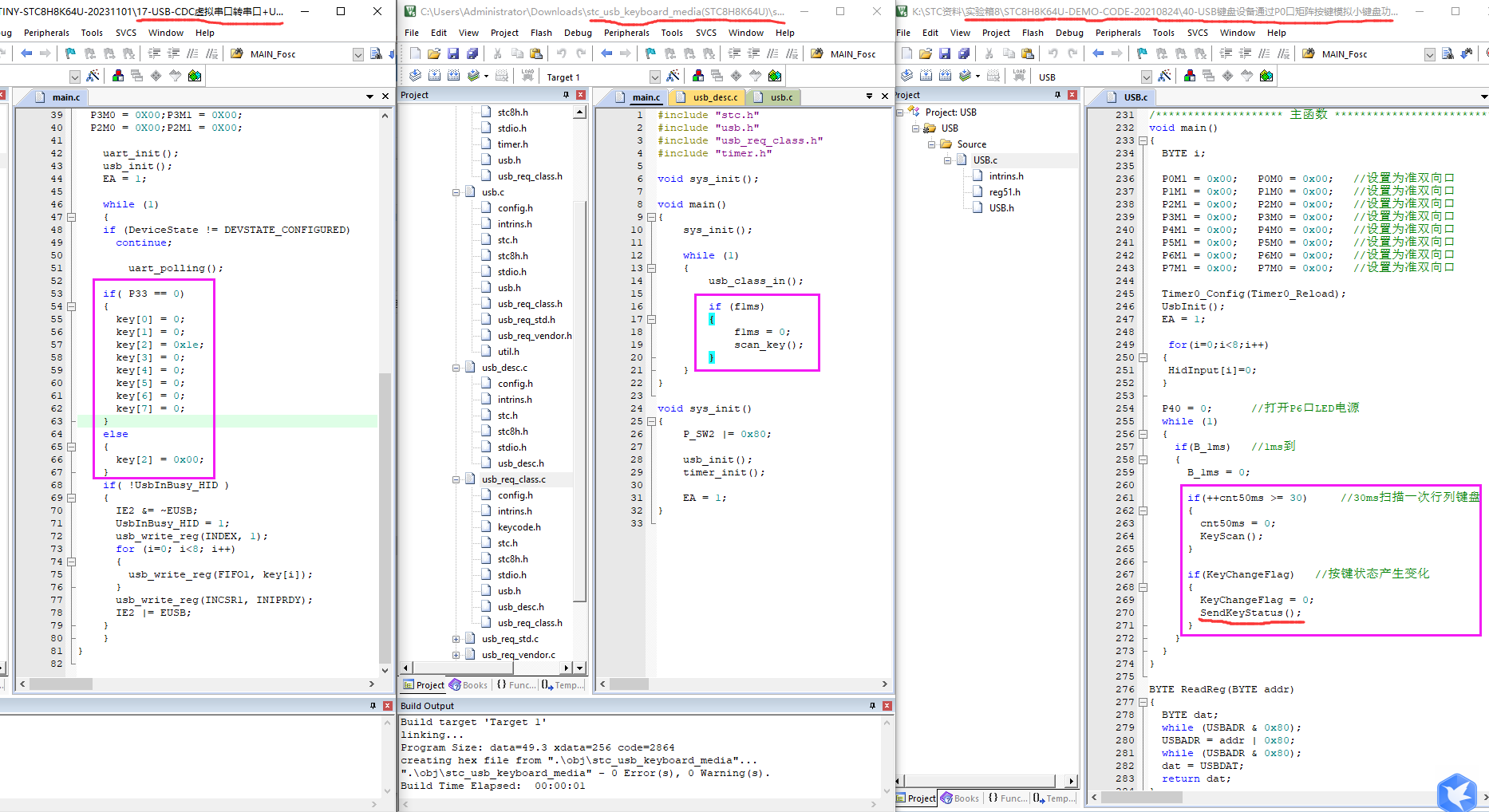Click the LOAD download-to-flash icon
This screenshot has width=1489, height=812.
(x=527, y=76)
